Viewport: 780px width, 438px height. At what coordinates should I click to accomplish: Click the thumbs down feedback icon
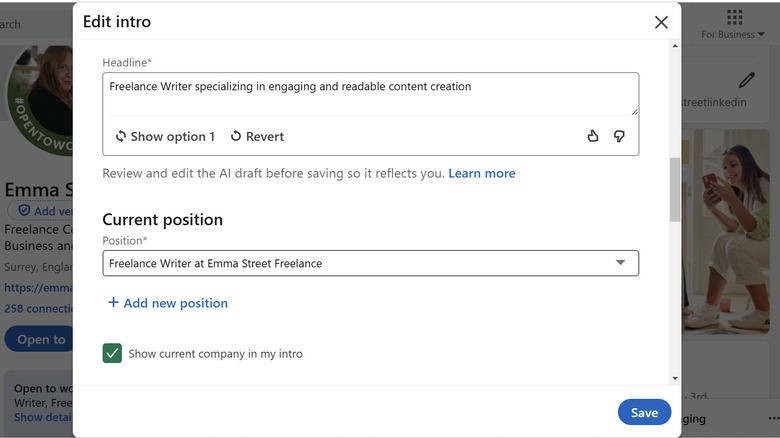coord(619,136)
